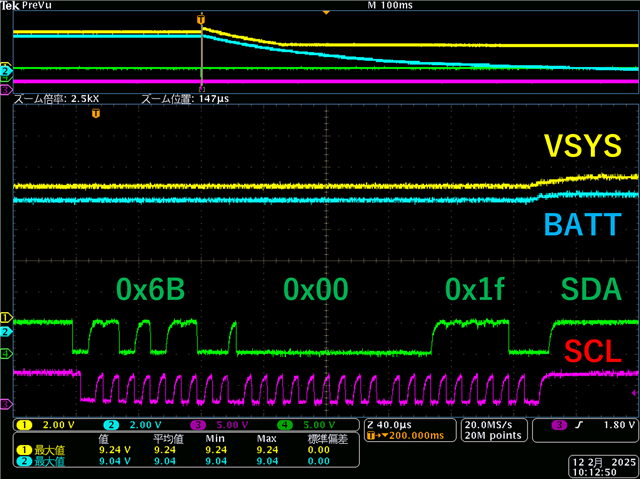The height and width of the screenshot is (479, 640).
Task: Click the PreVu acquisition status text
Action: click(36, 5)
